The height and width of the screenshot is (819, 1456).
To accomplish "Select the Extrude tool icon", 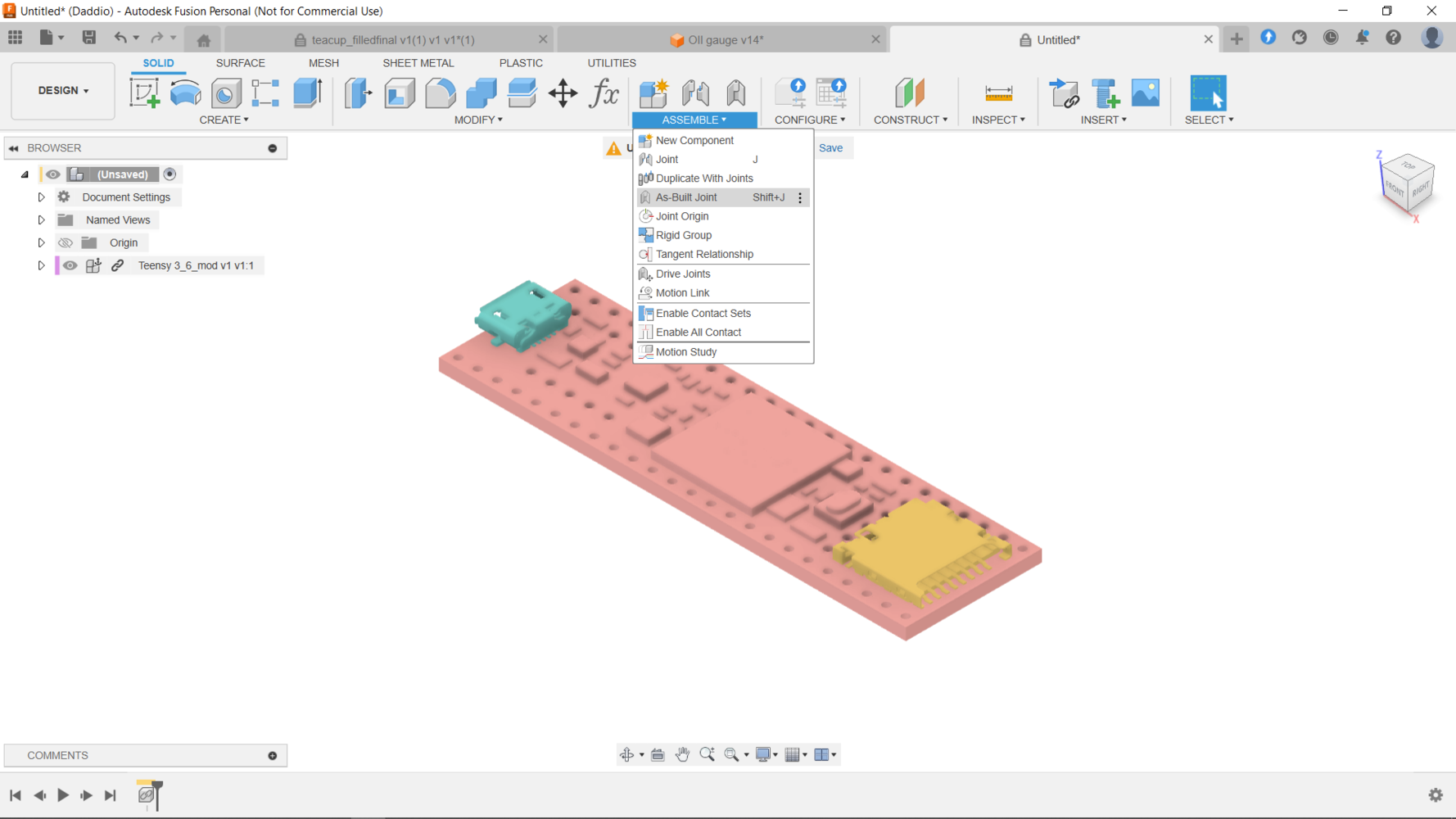I will (x=308, y=93).
